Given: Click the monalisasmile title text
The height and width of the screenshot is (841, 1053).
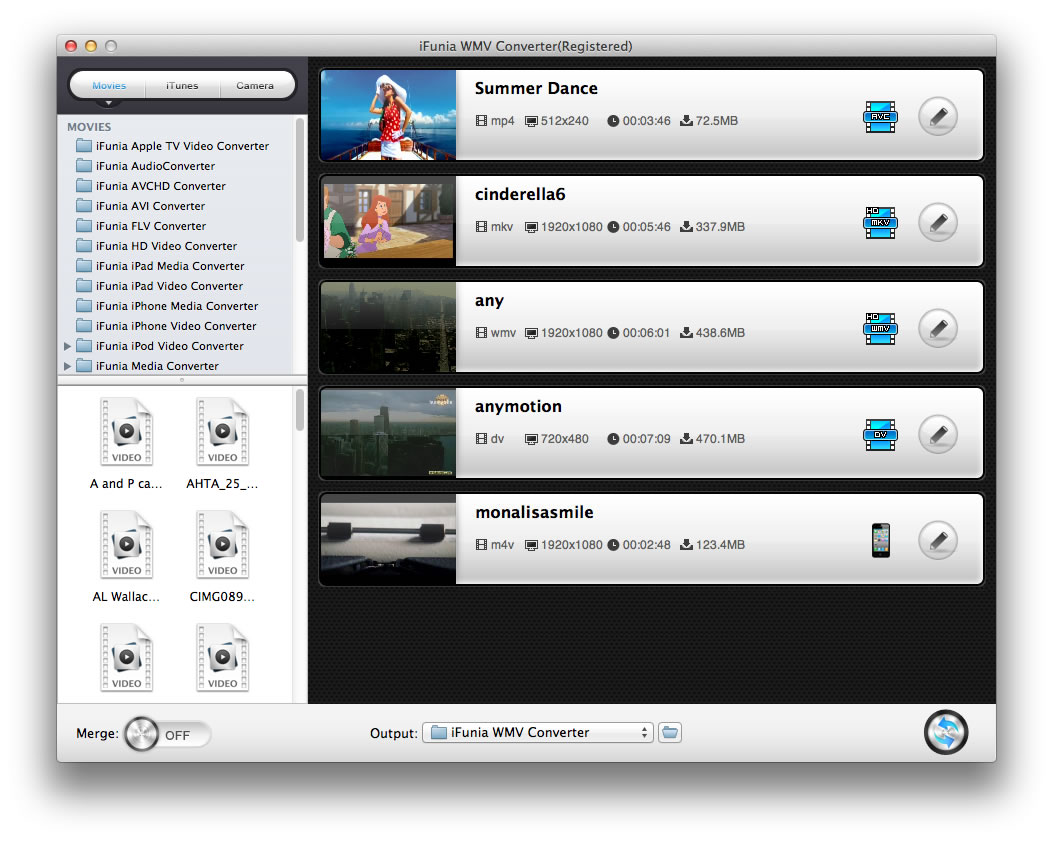Looking at the screenshot, I should 534,513.
